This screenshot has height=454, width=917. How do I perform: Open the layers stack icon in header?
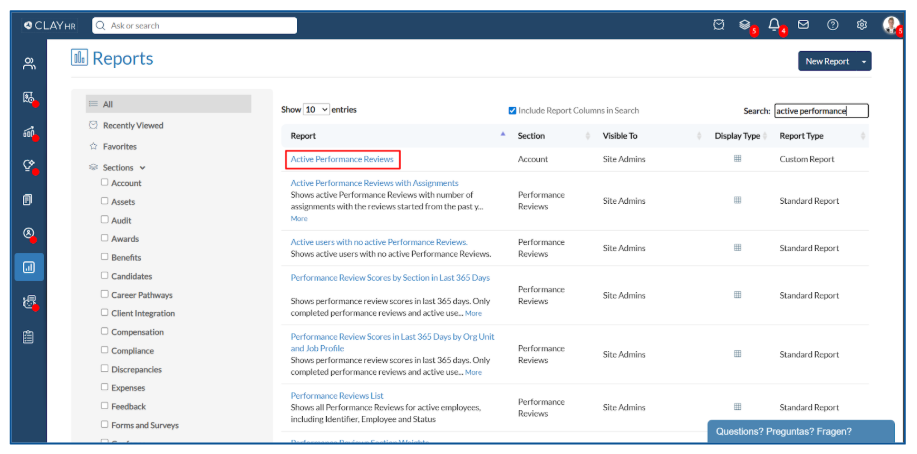pos(744,25)
